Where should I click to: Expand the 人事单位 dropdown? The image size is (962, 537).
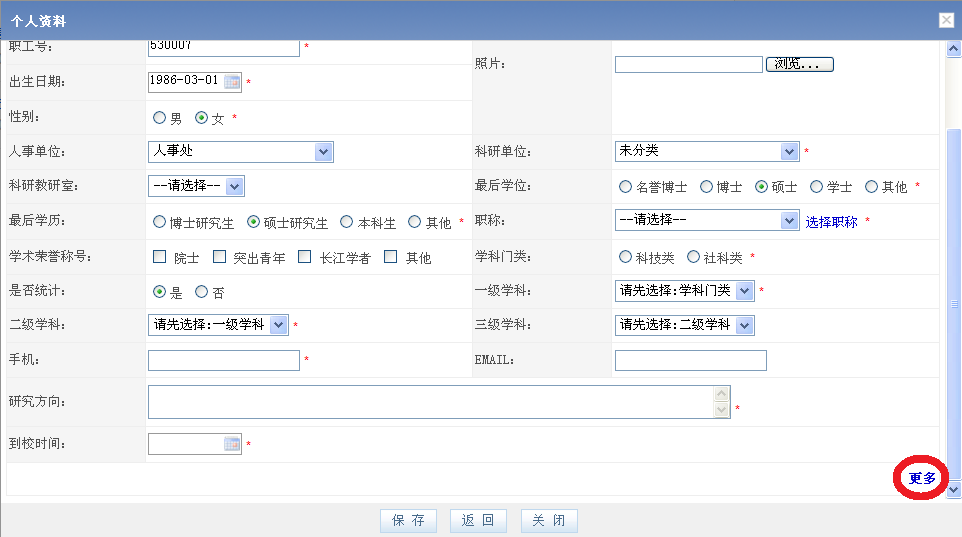pyautogui.click(x=323, y=152)
